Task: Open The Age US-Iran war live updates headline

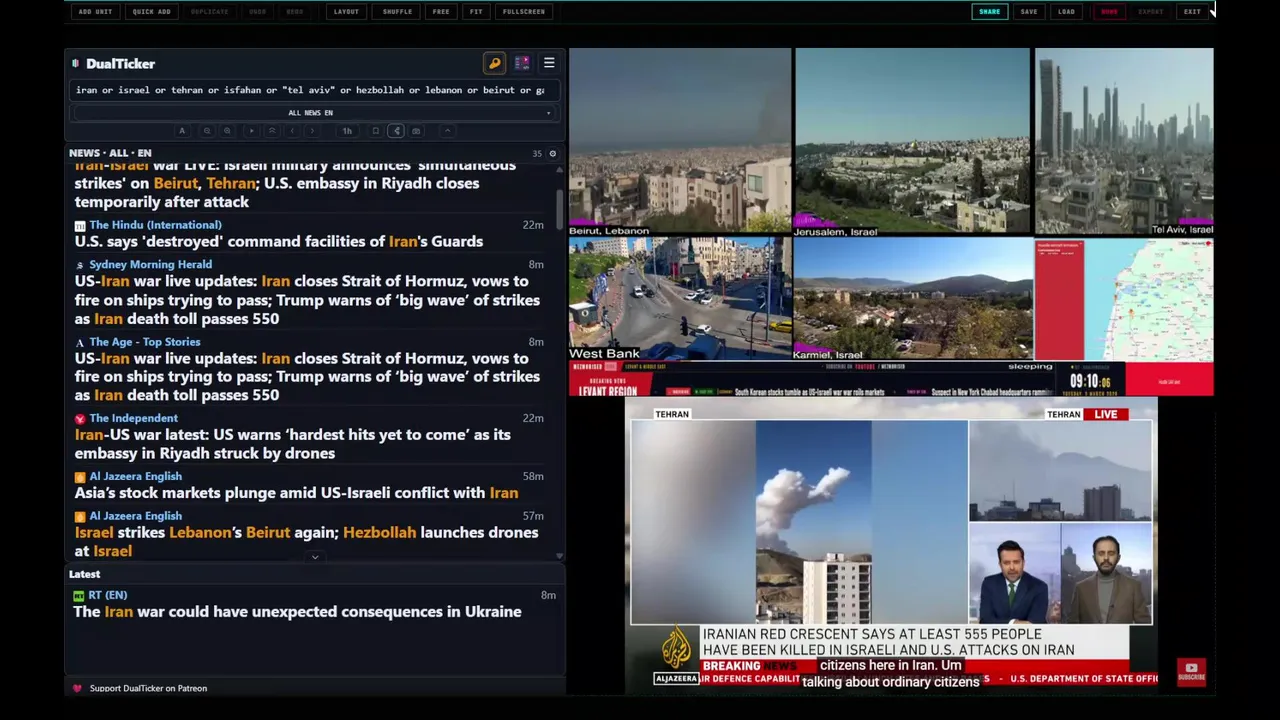Action: click(307, 377)
